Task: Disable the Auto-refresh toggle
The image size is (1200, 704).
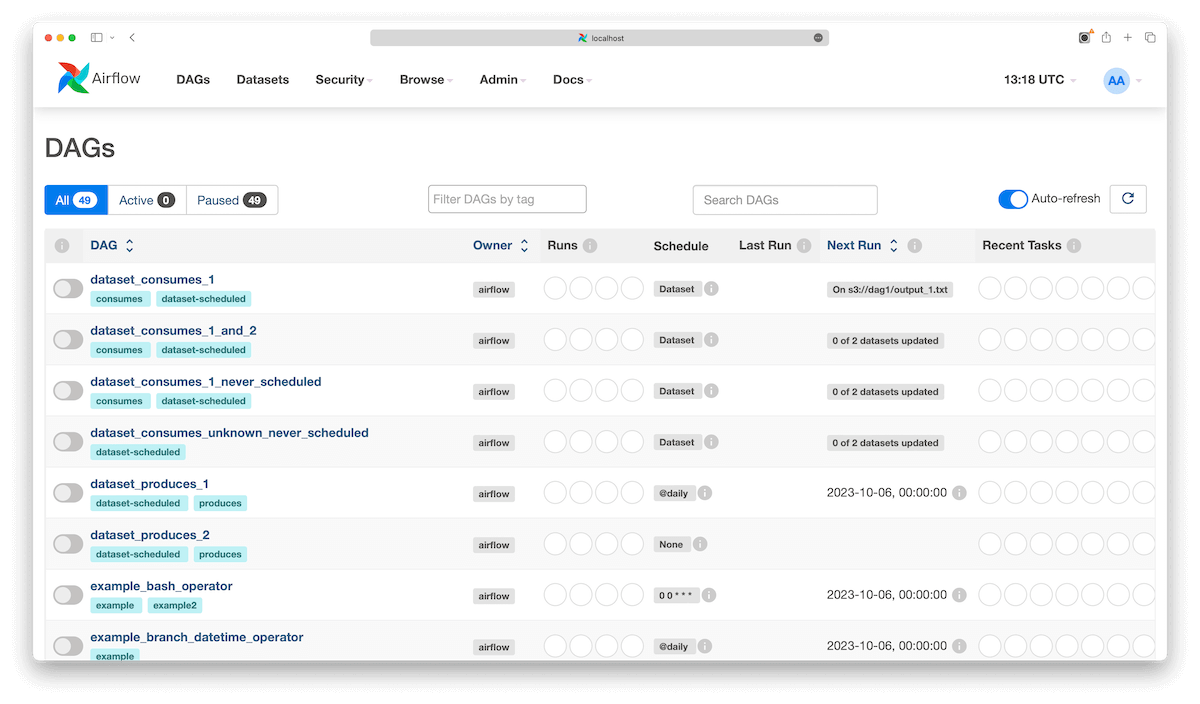Action: [1012, 199]
